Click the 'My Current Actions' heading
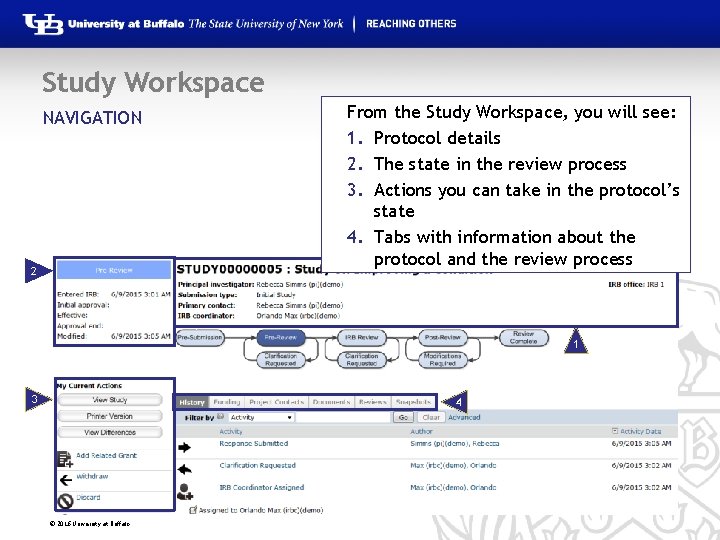This screenshot has height=540, width=720. coord(90,386)
